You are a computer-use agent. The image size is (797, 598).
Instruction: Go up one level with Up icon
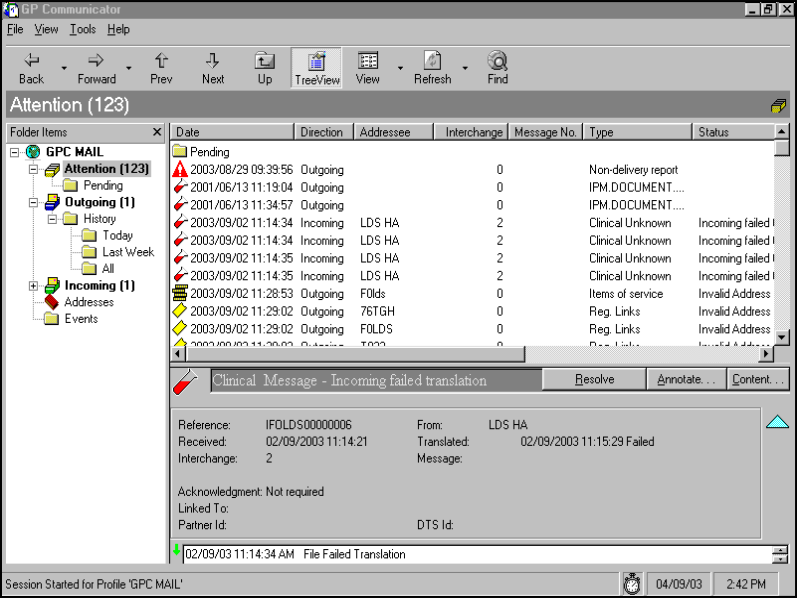point(264,61)
